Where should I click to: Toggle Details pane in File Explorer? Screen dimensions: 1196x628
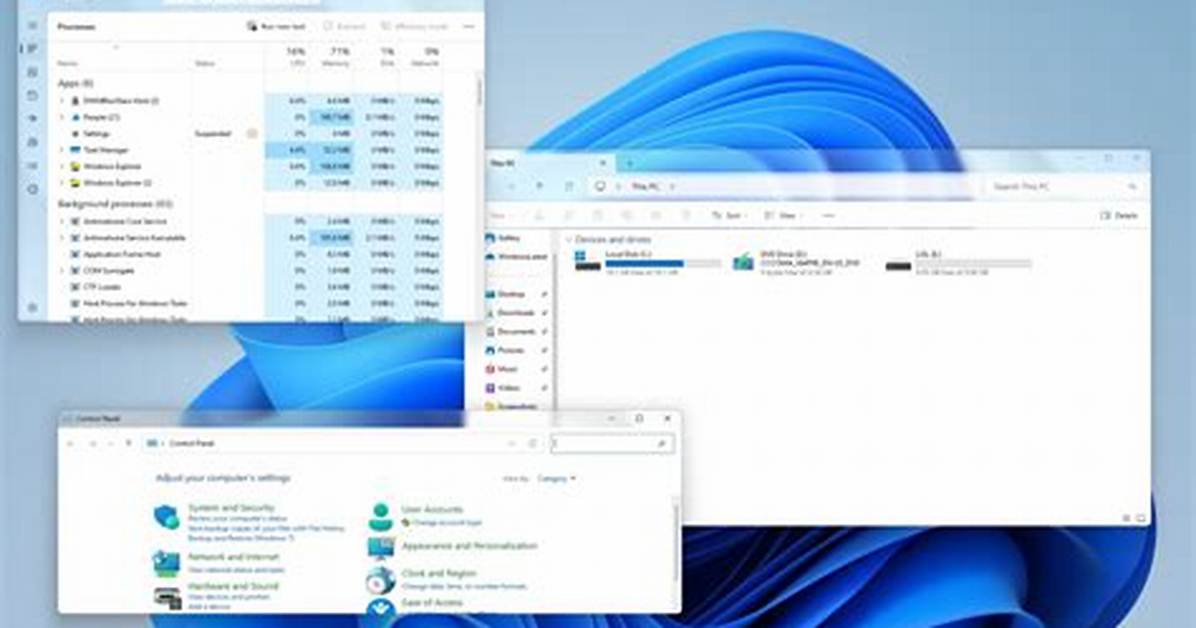1119,216
